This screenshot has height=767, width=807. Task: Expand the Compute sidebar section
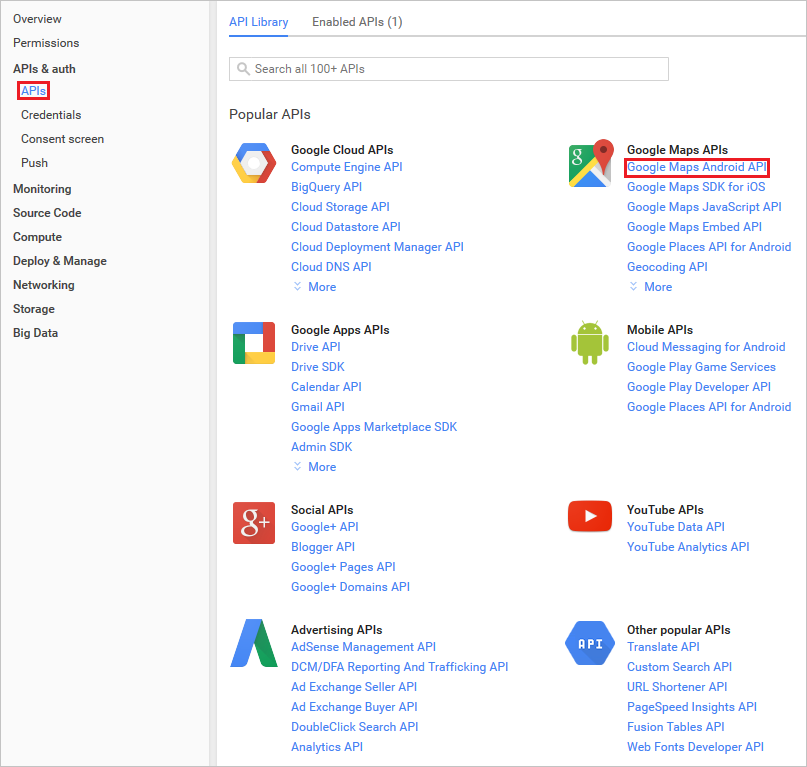37,237
